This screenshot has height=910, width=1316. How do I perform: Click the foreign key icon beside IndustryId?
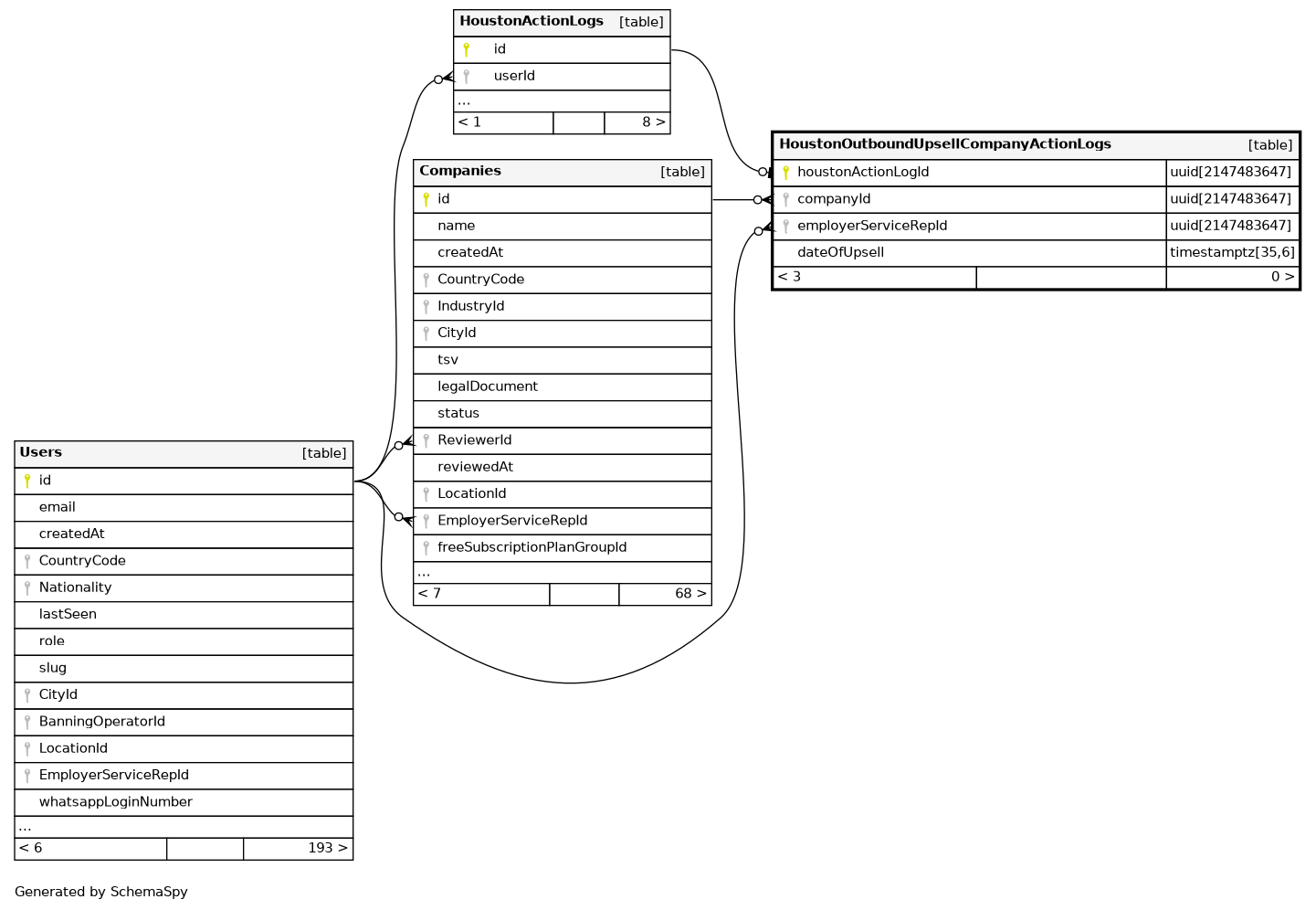(426, 306)
